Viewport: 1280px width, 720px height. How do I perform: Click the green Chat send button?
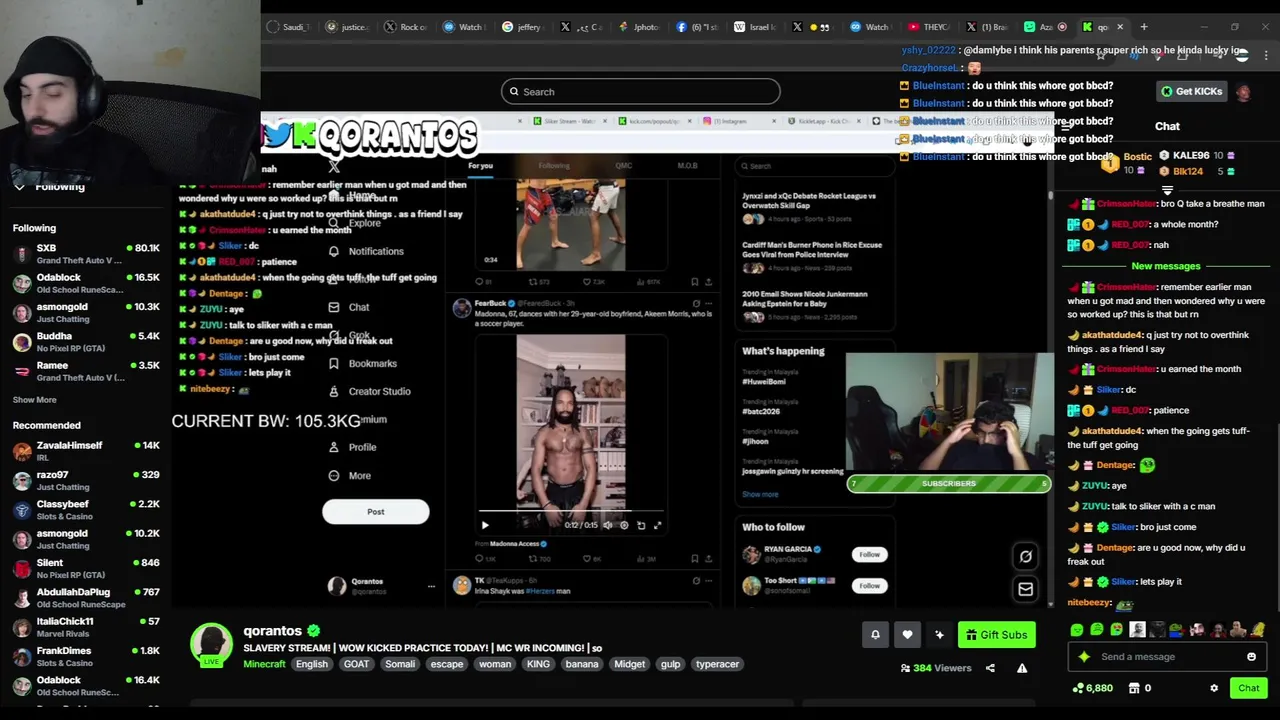(x=1248, y=688)
